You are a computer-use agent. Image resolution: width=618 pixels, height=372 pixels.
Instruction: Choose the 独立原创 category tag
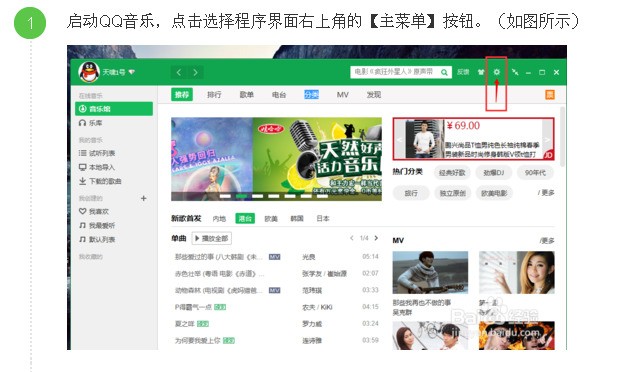coord(452,193)
